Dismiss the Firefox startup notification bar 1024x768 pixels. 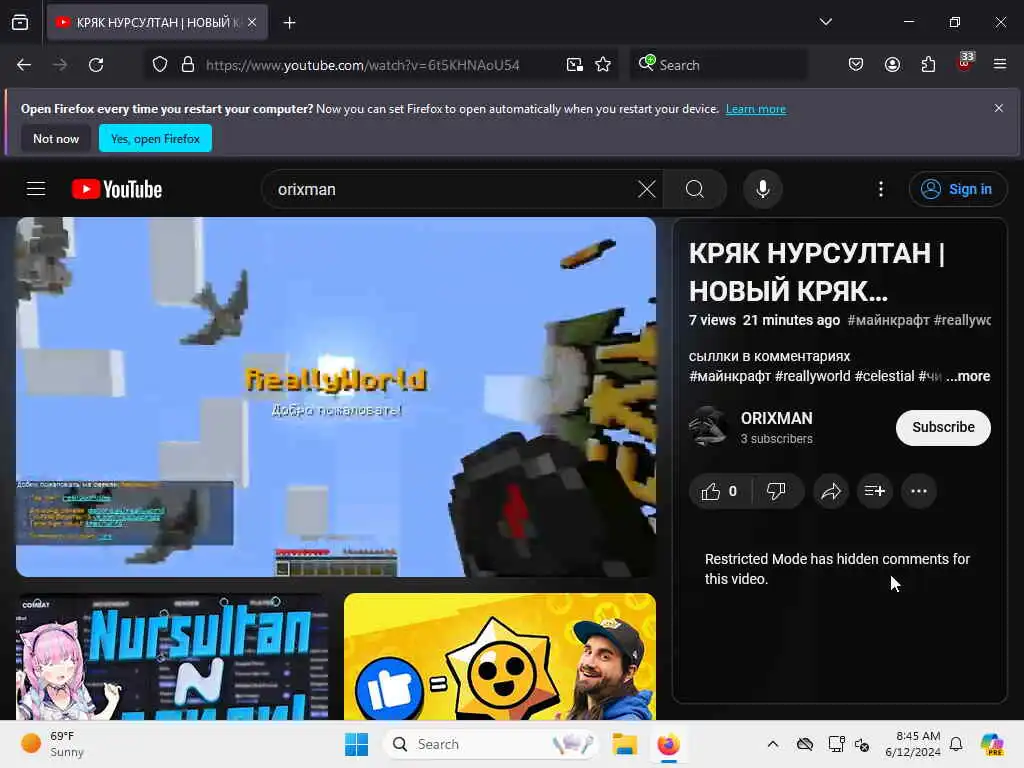point(999,108)
